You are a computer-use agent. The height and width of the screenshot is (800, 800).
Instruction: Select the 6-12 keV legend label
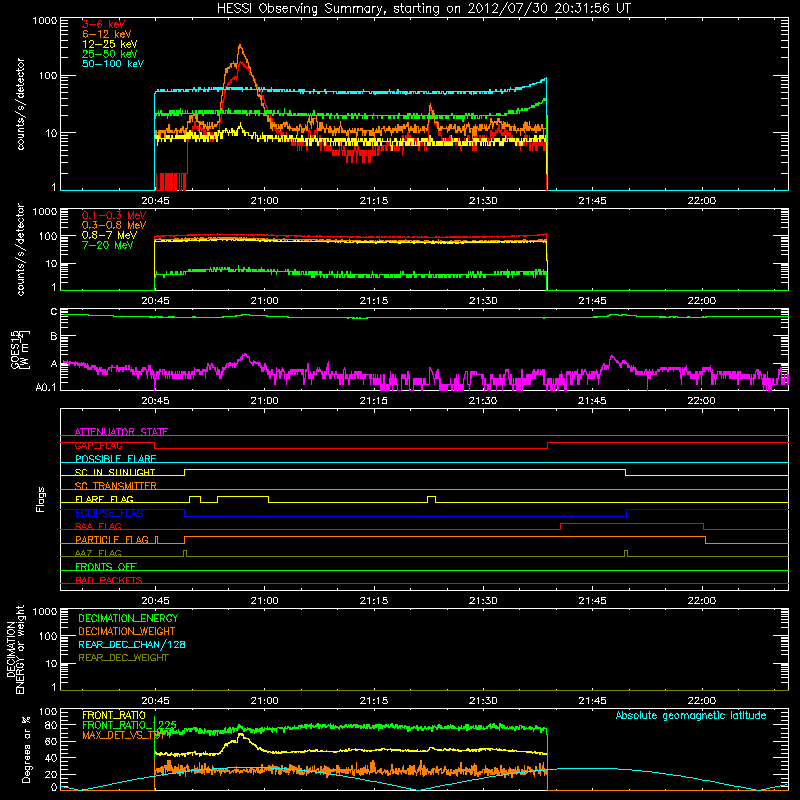pyautogui.click(x=106, y=34)
